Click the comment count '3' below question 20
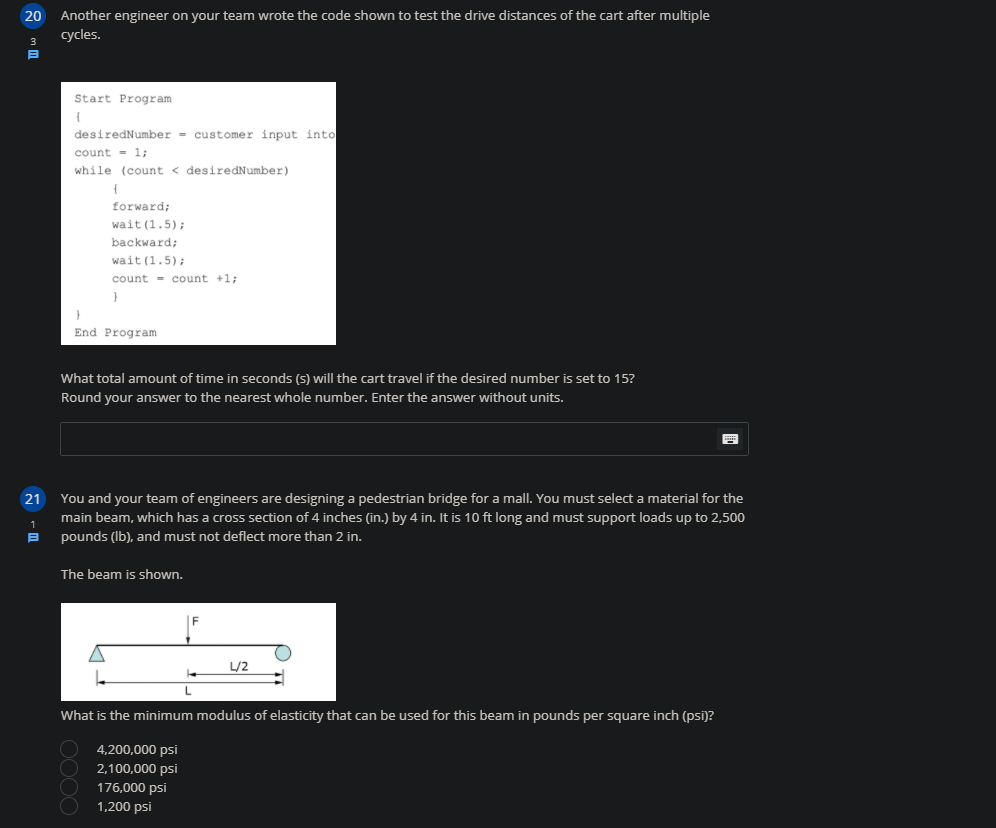996x828 pixels. (x=33, y=40)
